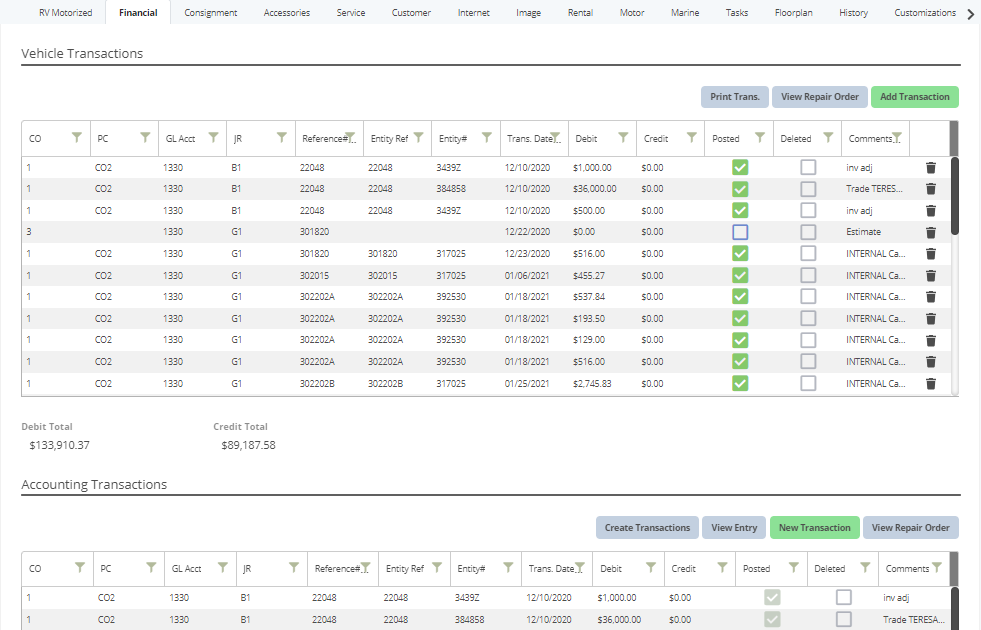Filter Accounting Transactions by Posted column

click(x=793, y=567)
